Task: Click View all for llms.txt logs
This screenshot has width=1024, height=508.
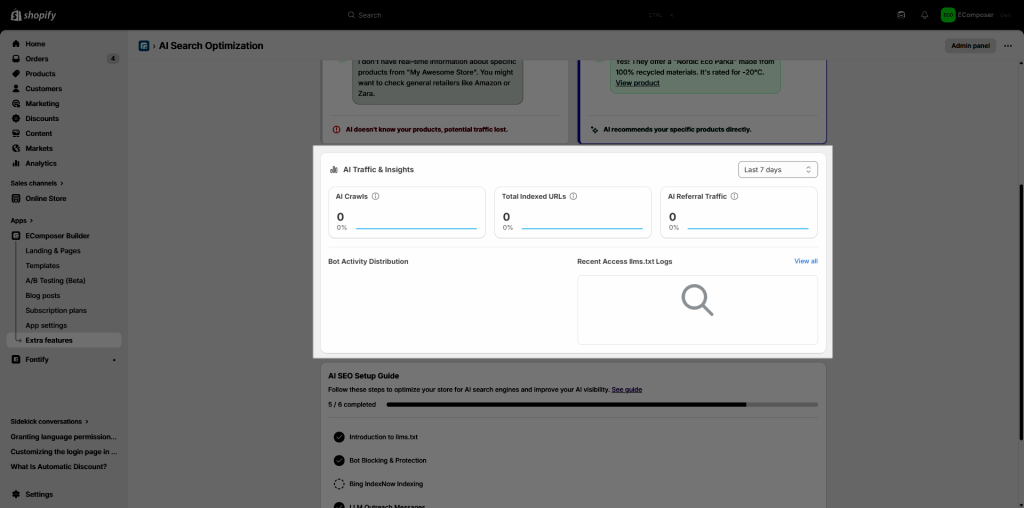Action: tap(805, 261)
